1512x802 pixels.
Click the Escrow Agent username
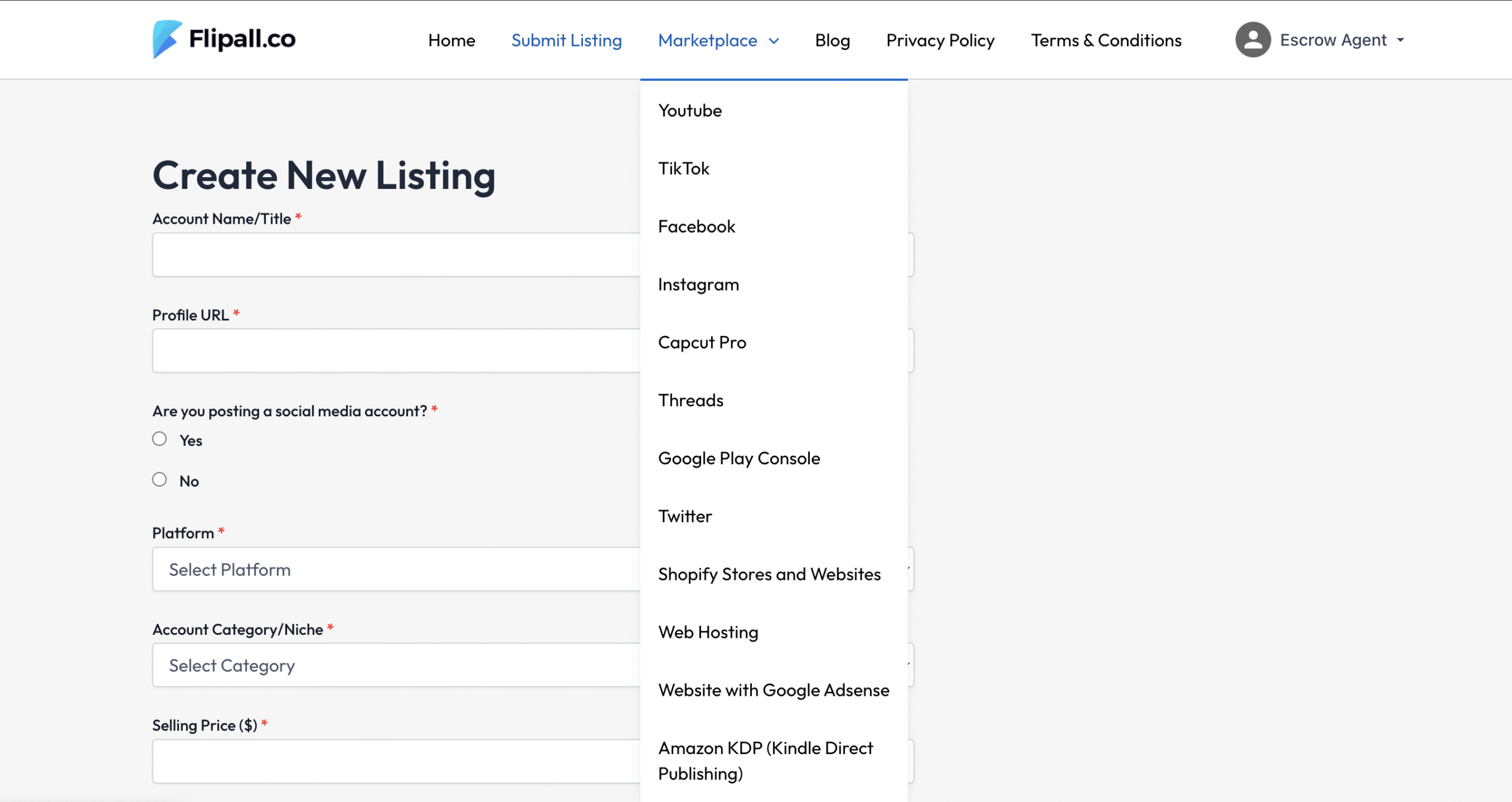coord(1333,40)
